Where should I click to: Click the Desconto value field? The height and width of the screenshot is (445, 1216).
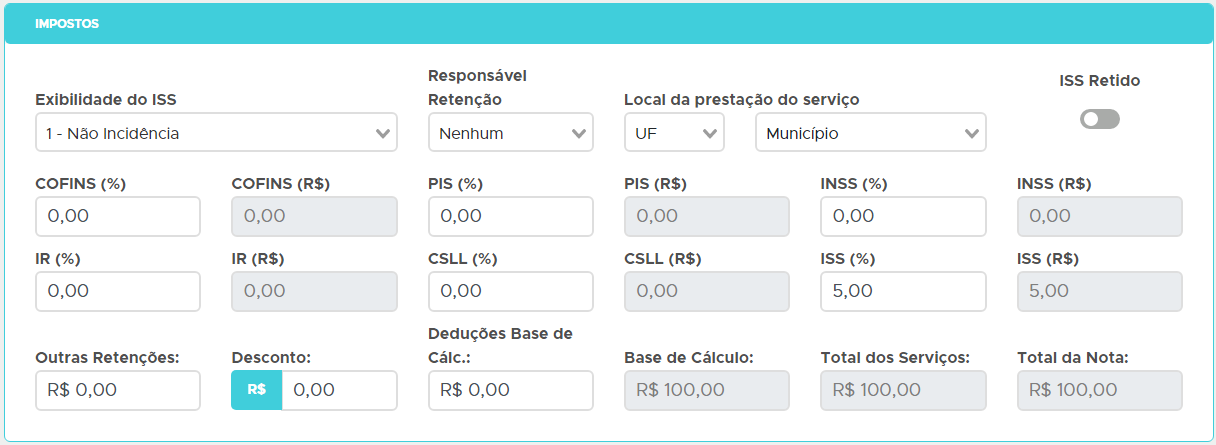[339, 390]
